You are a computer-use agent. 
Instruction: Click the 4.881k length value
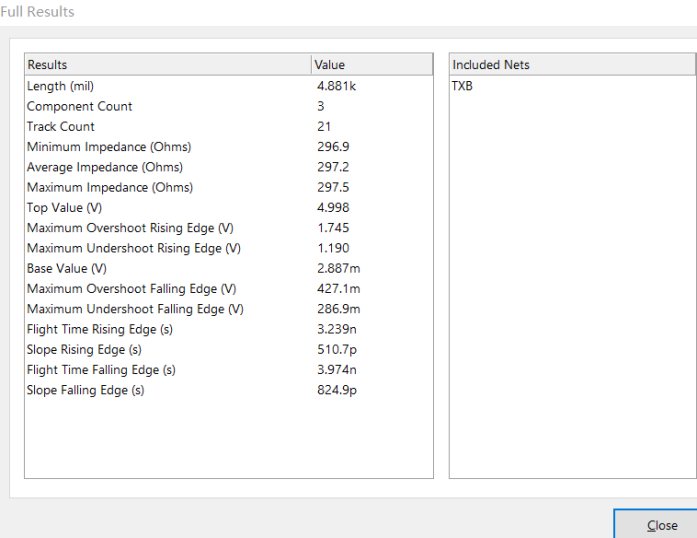pyautogui.click(x=336, y=86)
